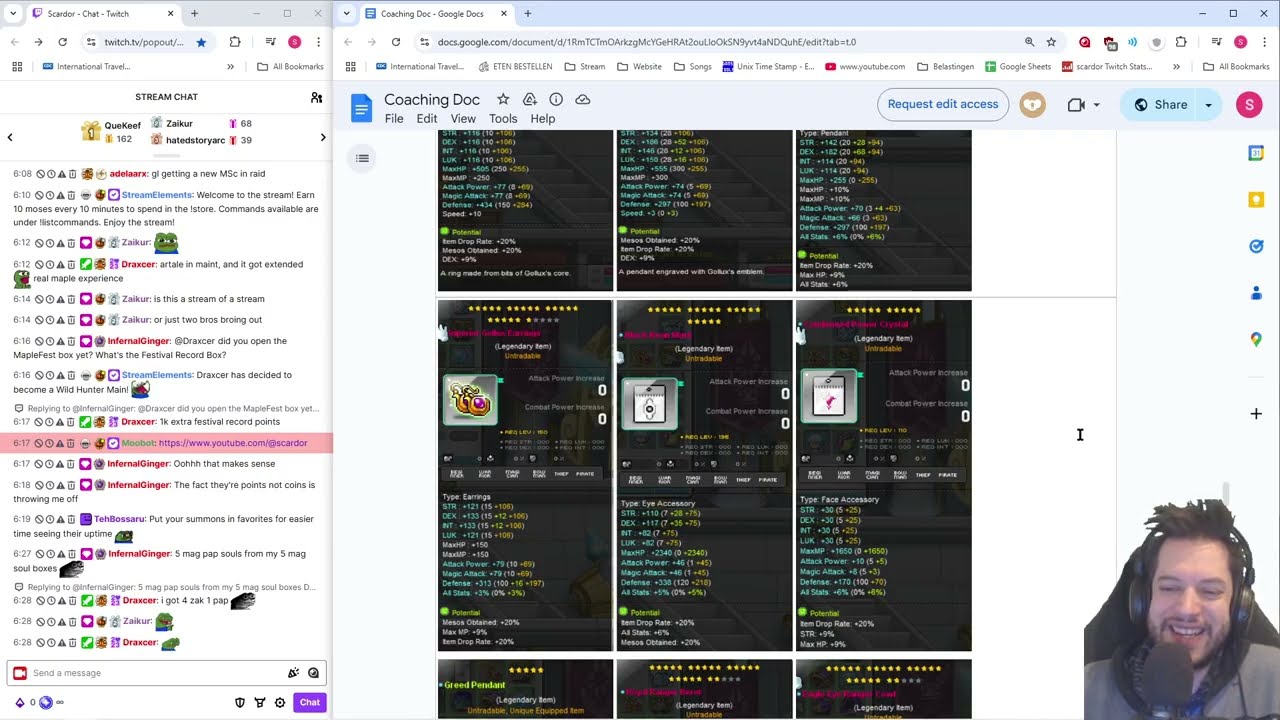Expand hidden bookmarks chevron in Docs window
Image resolution: width=1280 pixels, height=720 pixels.
[x=1176, y=67]
